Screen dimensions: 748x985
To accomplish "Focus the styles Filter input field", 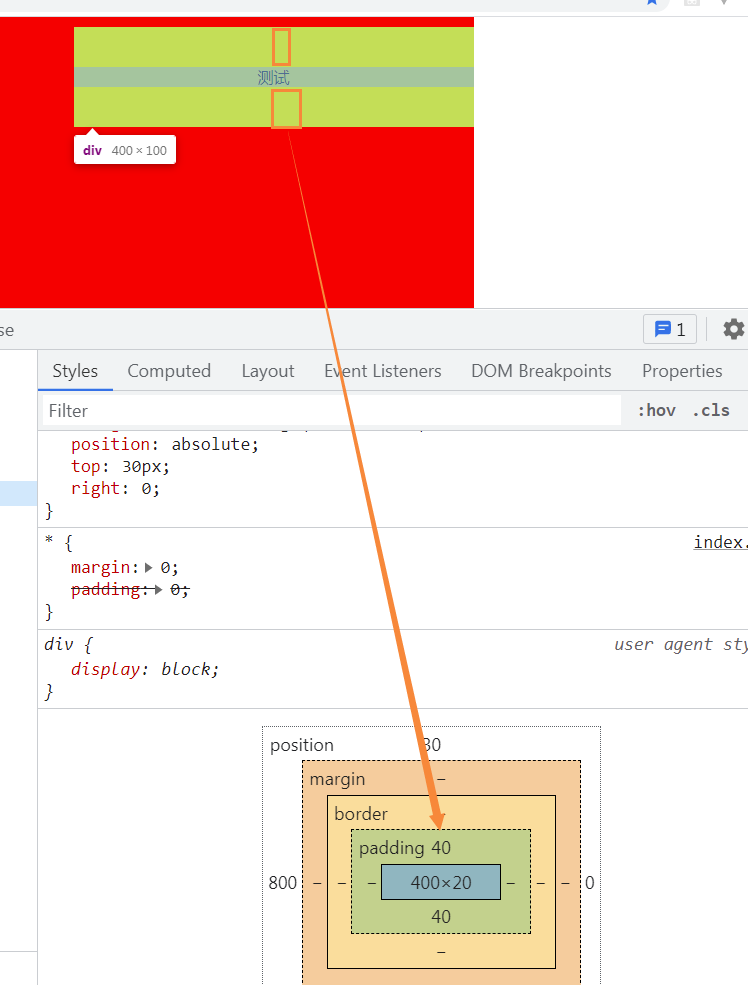I will click(x=332, y=410).
